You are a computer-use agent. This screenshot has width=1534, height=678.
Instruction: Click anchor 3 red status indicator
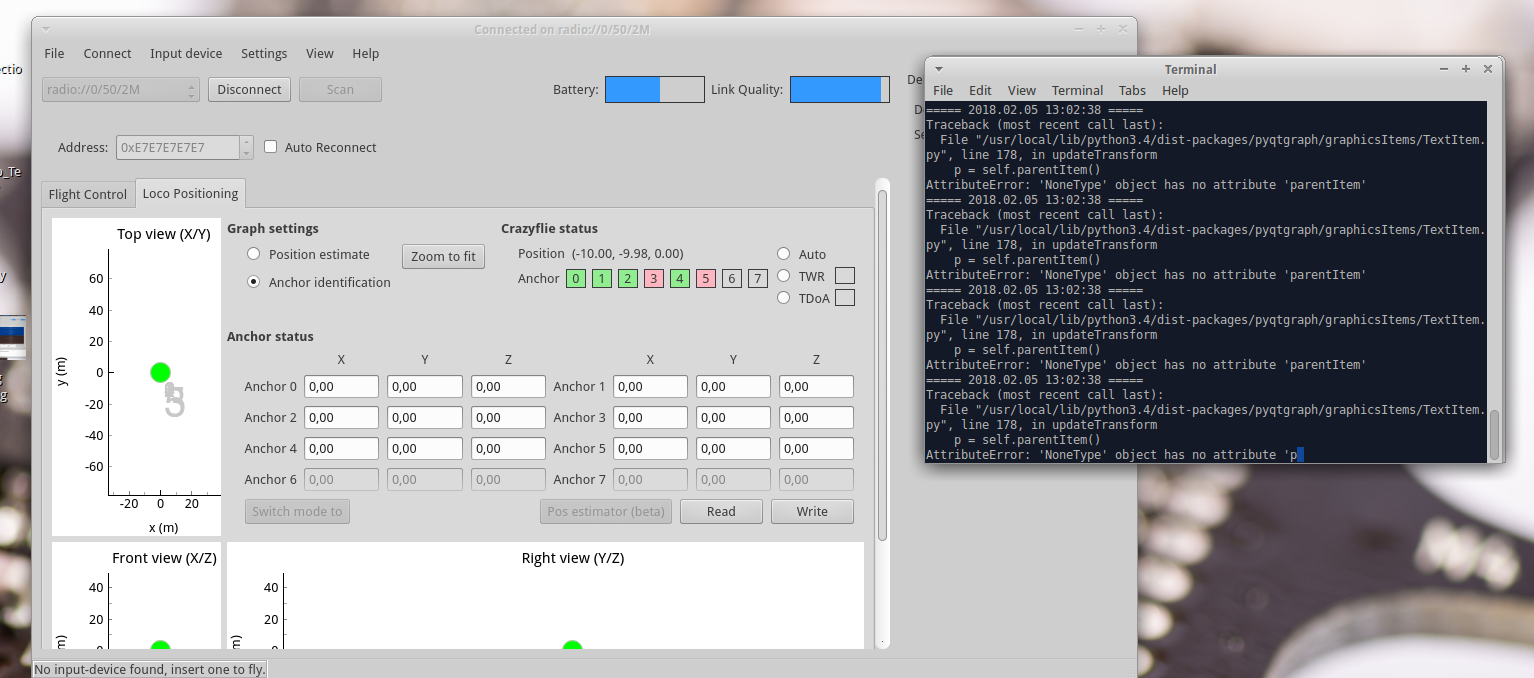pos(654,279)
